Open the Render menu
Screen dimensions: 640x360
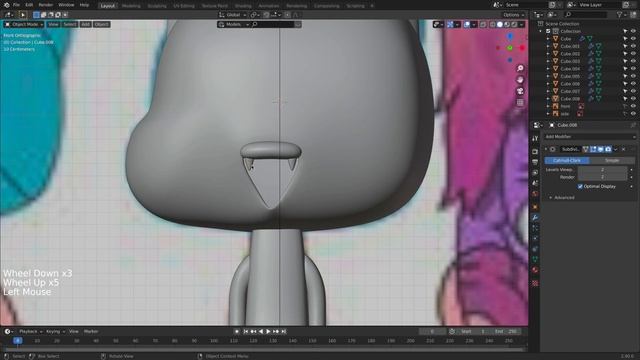point(46,5)
